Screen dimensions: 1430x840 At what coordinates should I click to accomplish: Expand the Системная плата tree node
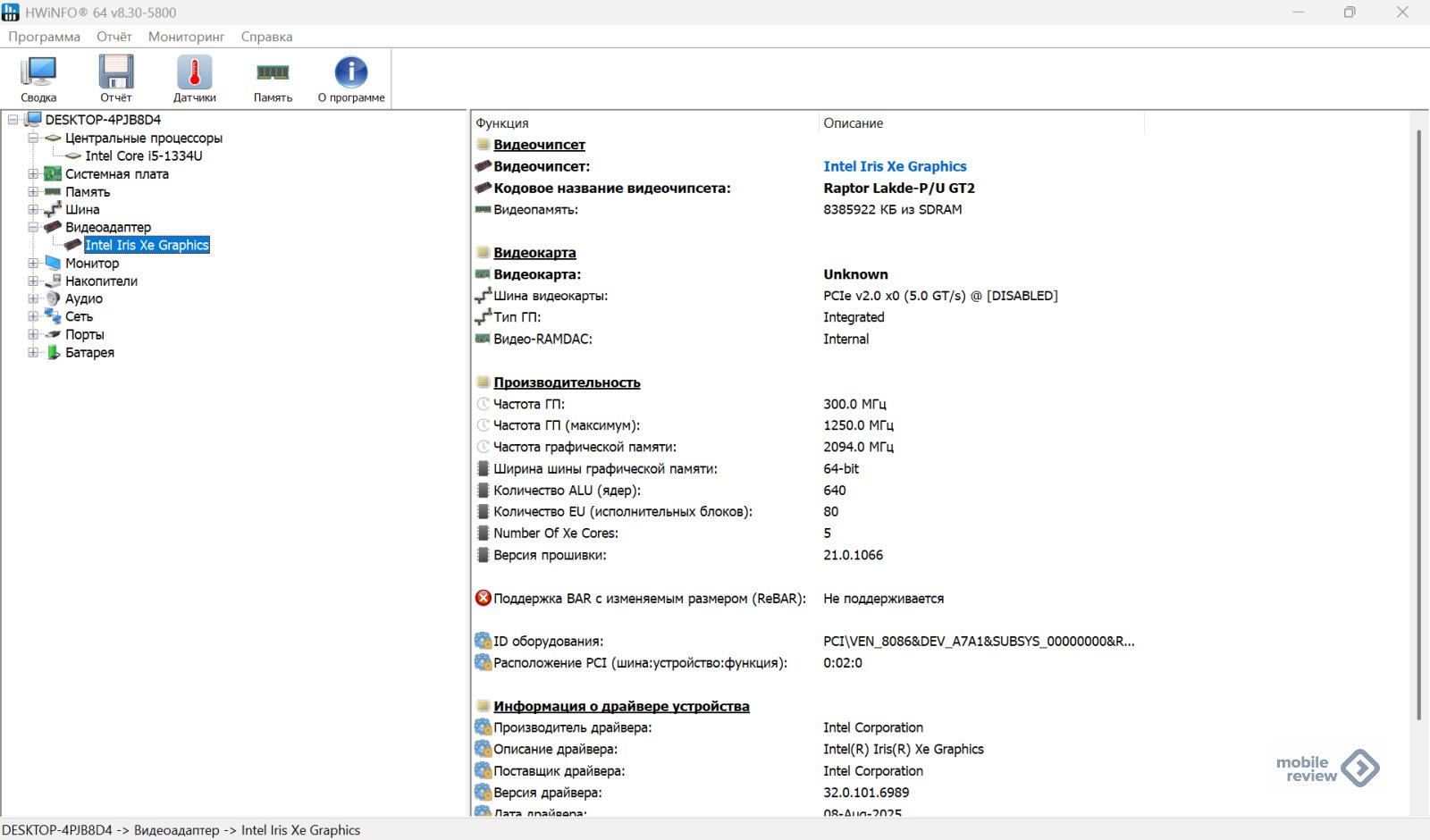tap(33, 174)
